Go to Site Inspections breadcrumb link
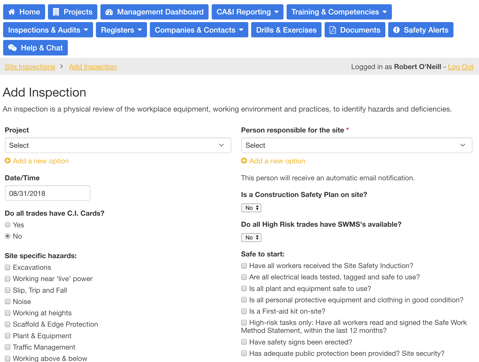Screen dimensions: 479x362 click(30, 67)
